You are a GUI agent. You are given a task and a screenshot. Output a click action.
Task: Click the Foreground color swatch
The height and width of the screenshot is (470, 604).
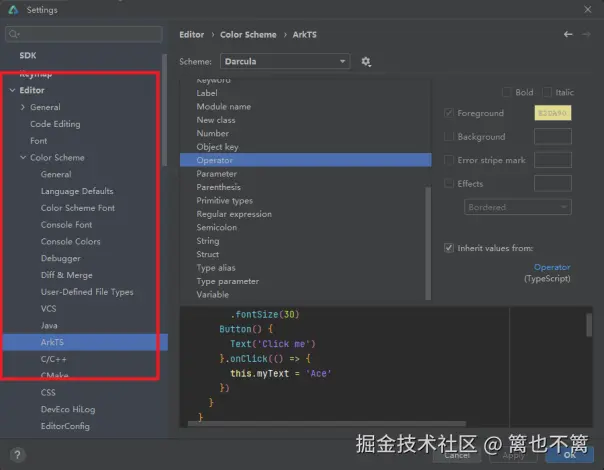[x=553, y=113]
